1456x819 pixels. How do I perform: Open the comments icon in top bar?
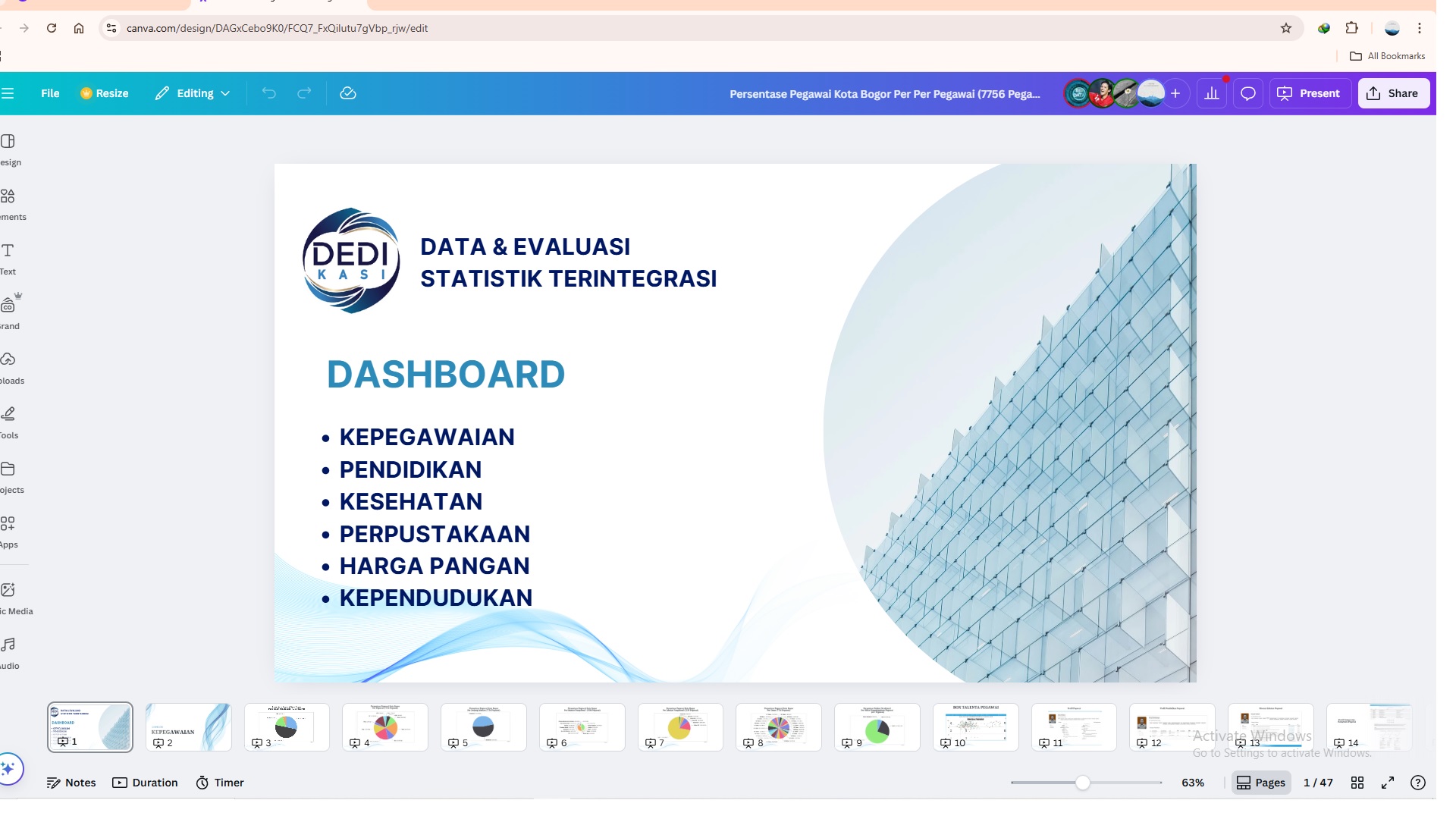[x=1247, y=93]
